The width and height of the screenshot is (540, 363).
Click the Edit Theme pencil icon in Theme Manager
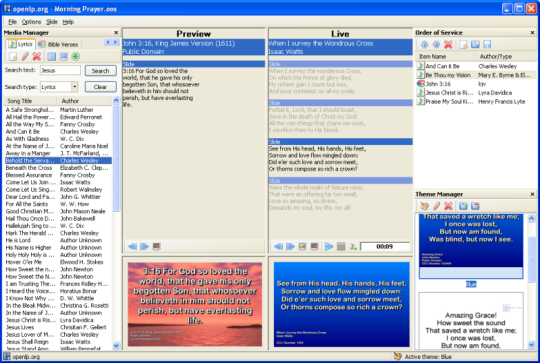click(436, 206)
